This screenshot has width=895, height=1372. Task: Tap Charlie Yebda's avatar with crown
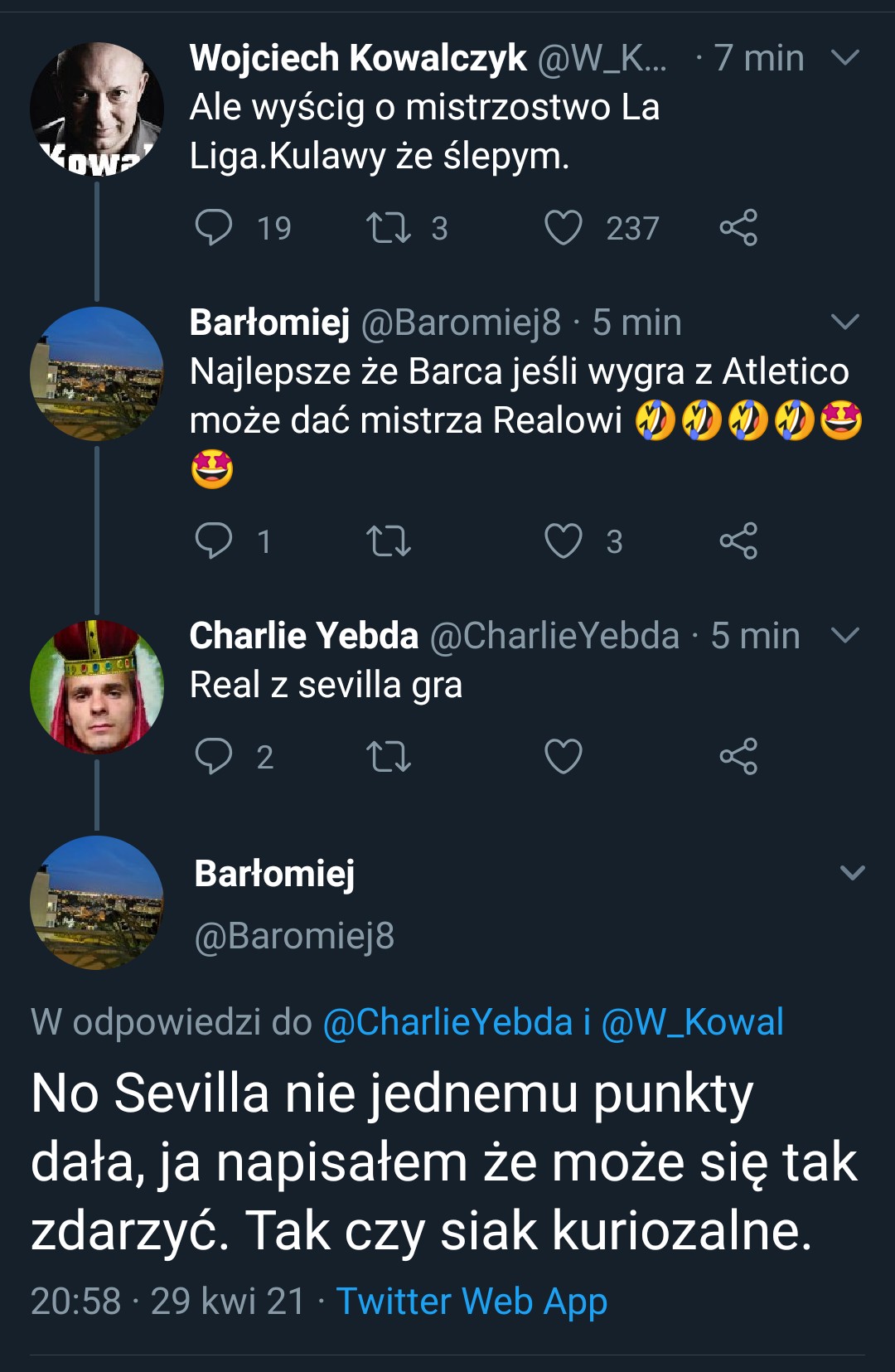pyautogui.click(x=97, y=686)
